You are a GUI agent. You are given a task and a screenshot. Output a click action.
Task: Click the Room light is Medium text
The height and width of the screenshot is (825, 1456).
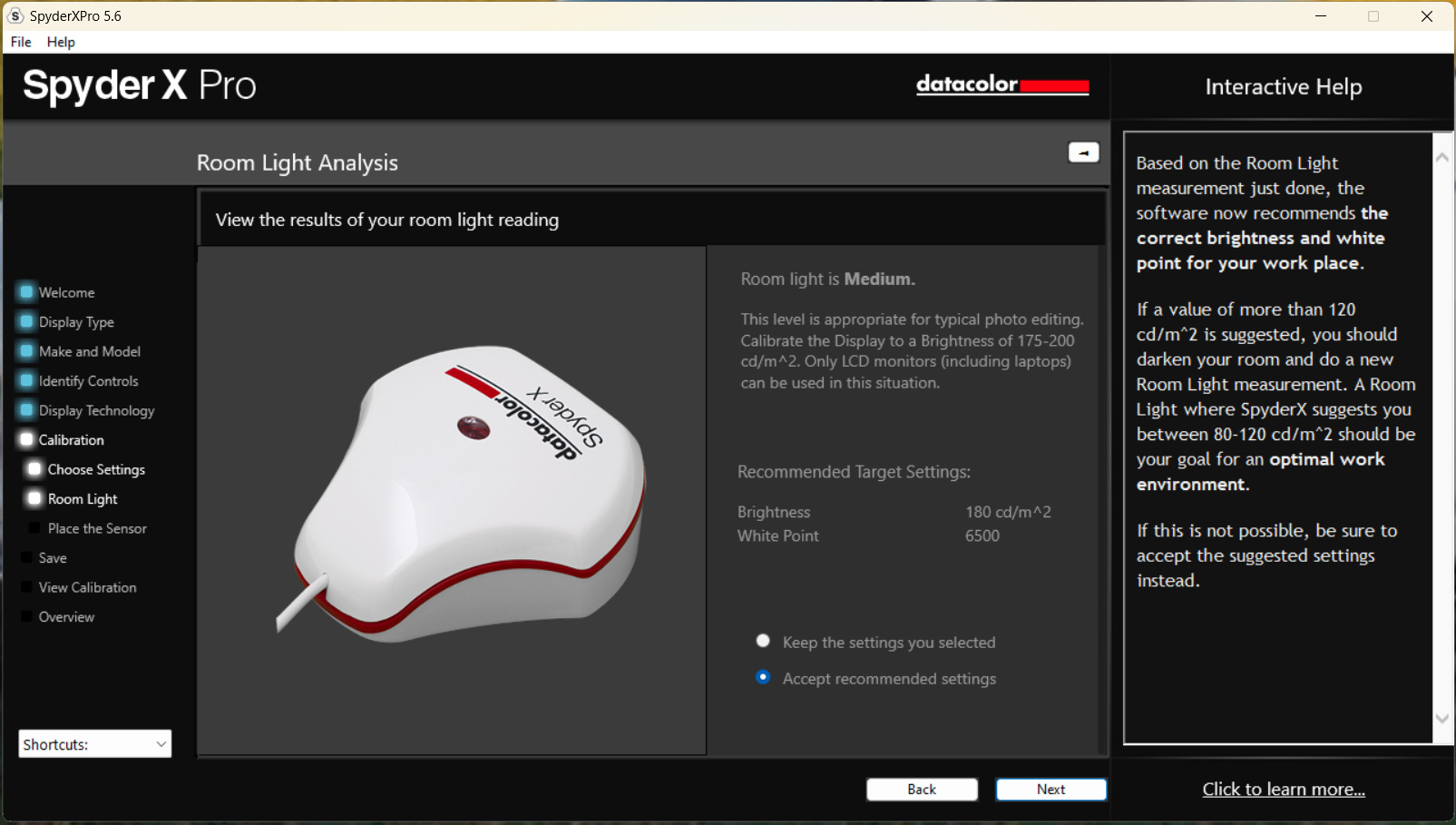pos(828,279)
